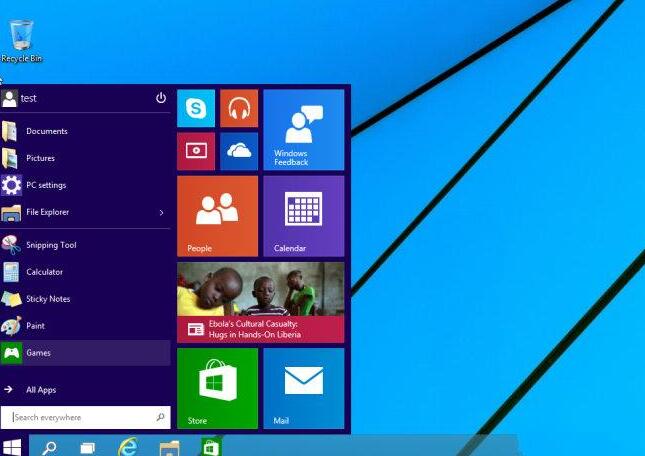Image resolution: width=645 pixels, height=456 pixels.
Task: Click the magnifier icon in the search box
Action: [x=160, y=417]
